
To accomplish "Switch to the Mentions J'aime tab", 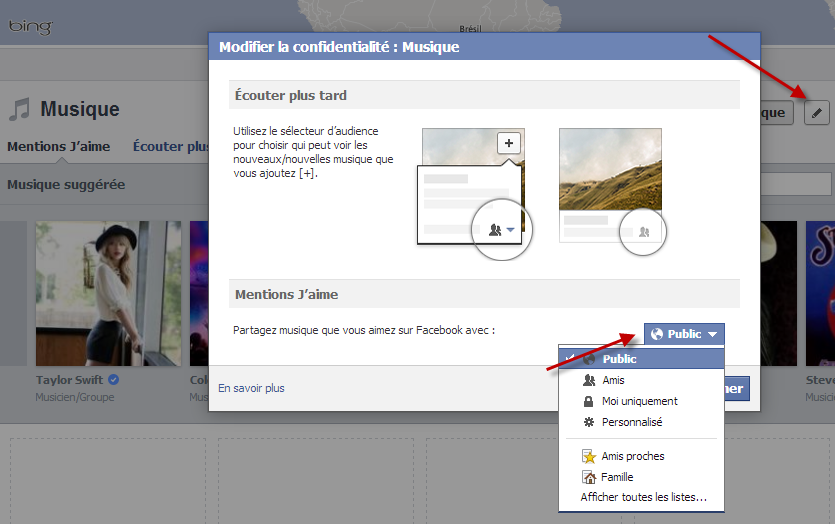I will click(x=58, y=147).
